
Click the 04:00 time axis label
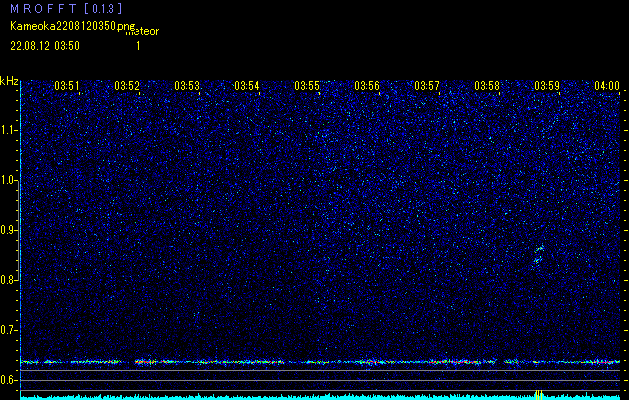tap(607, 85)
